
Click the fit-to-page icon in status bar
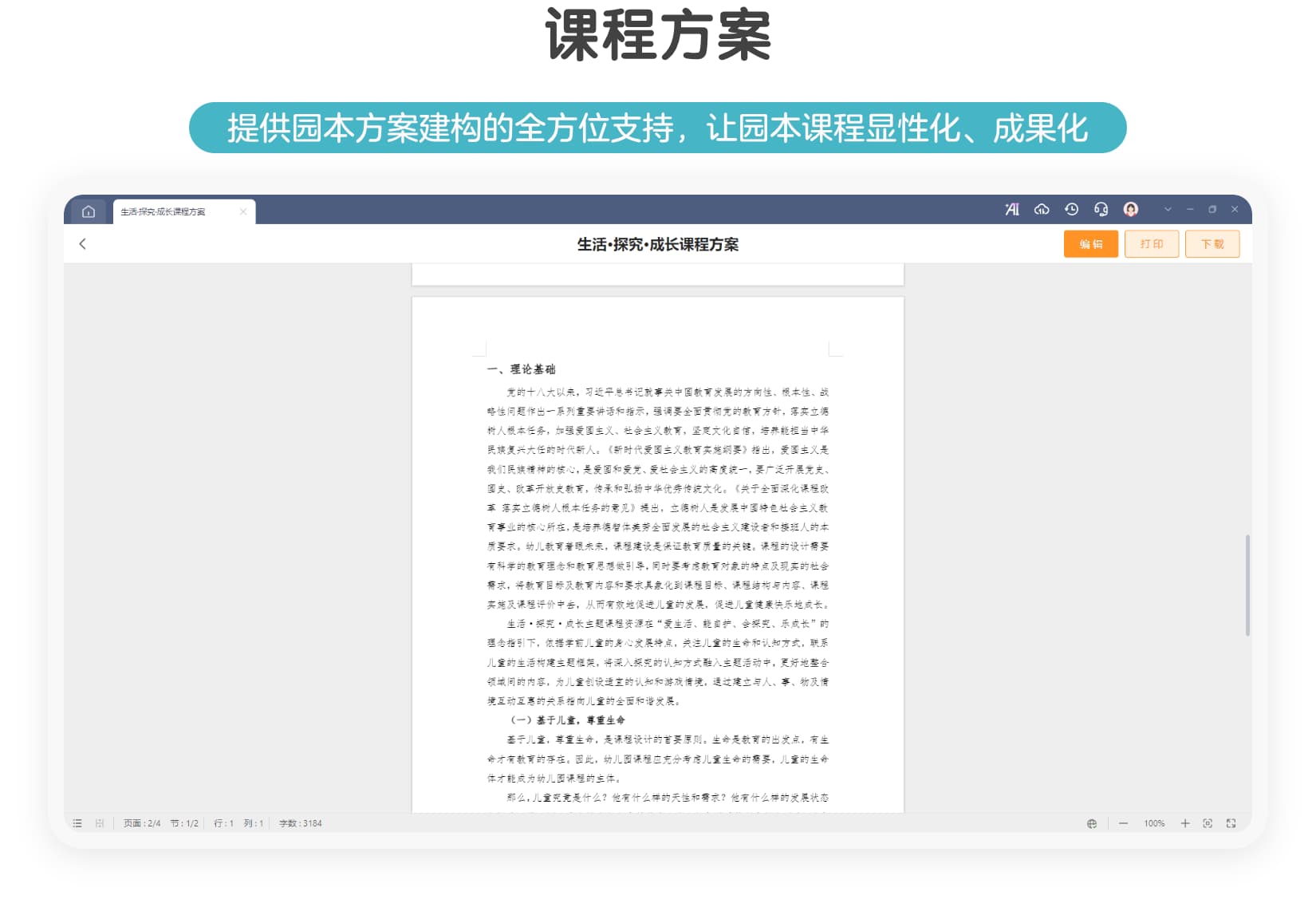point(1209,822)
